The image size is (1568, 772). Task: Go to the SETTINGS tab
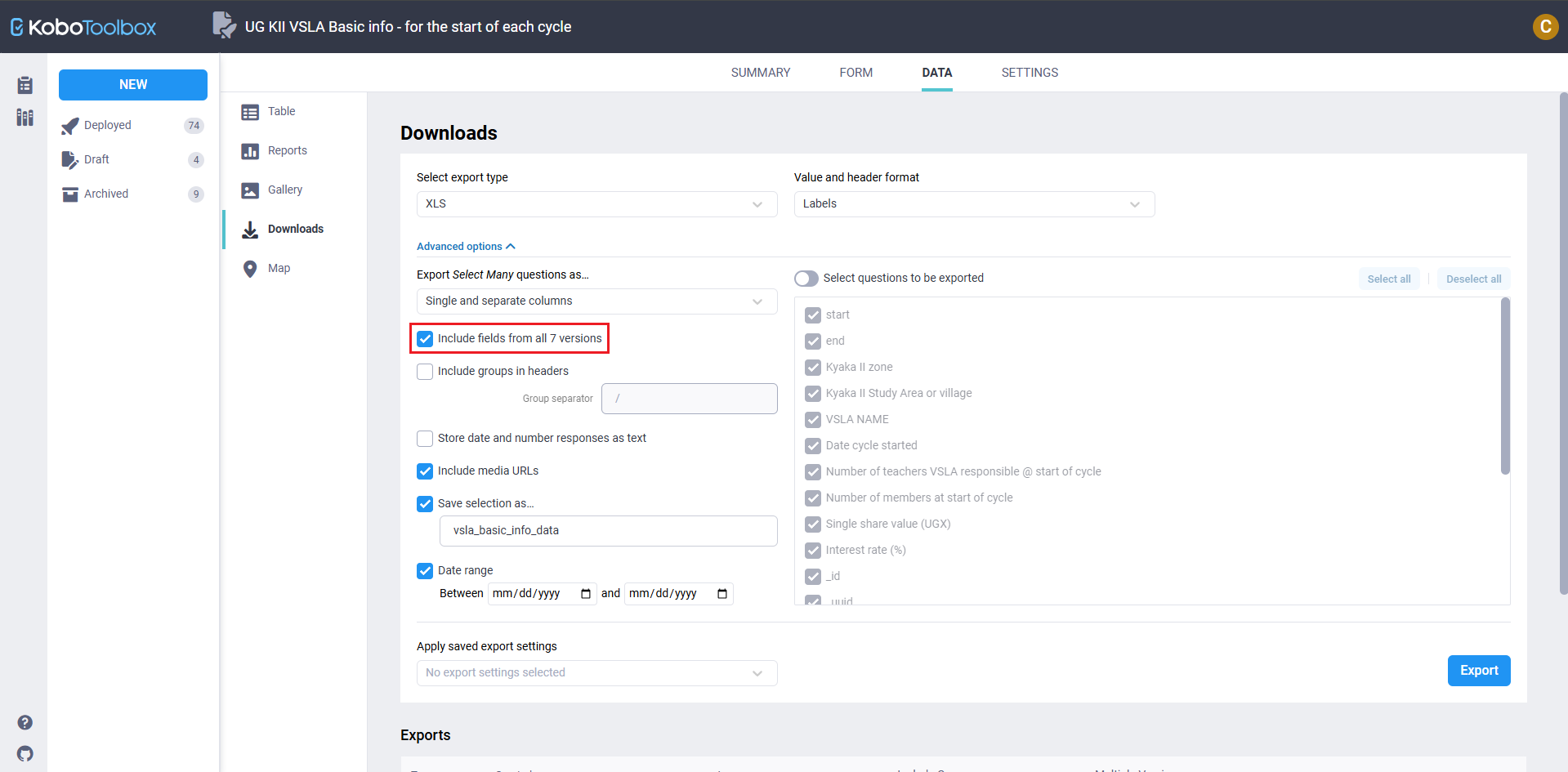[x=1030, y=73]
